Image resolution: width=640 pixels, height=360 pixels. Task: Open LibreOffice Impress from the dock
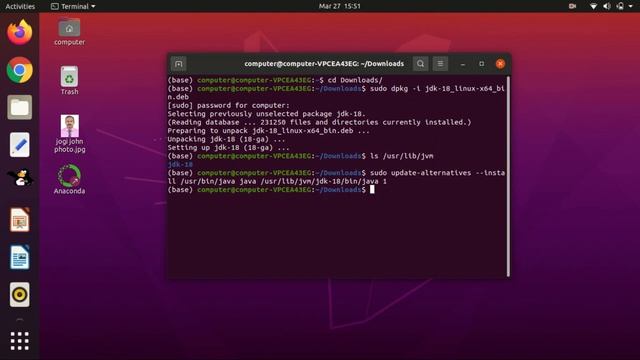[x=20, y=220]
